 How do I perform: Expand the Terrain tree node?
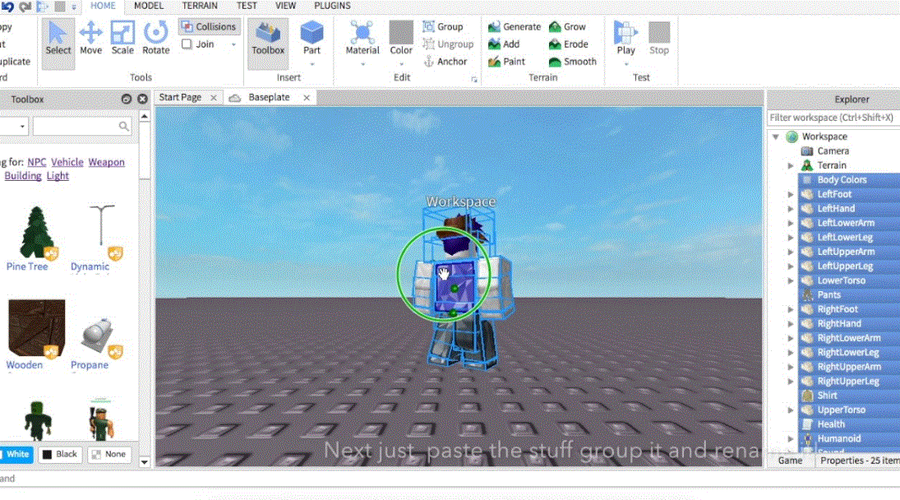790,165
